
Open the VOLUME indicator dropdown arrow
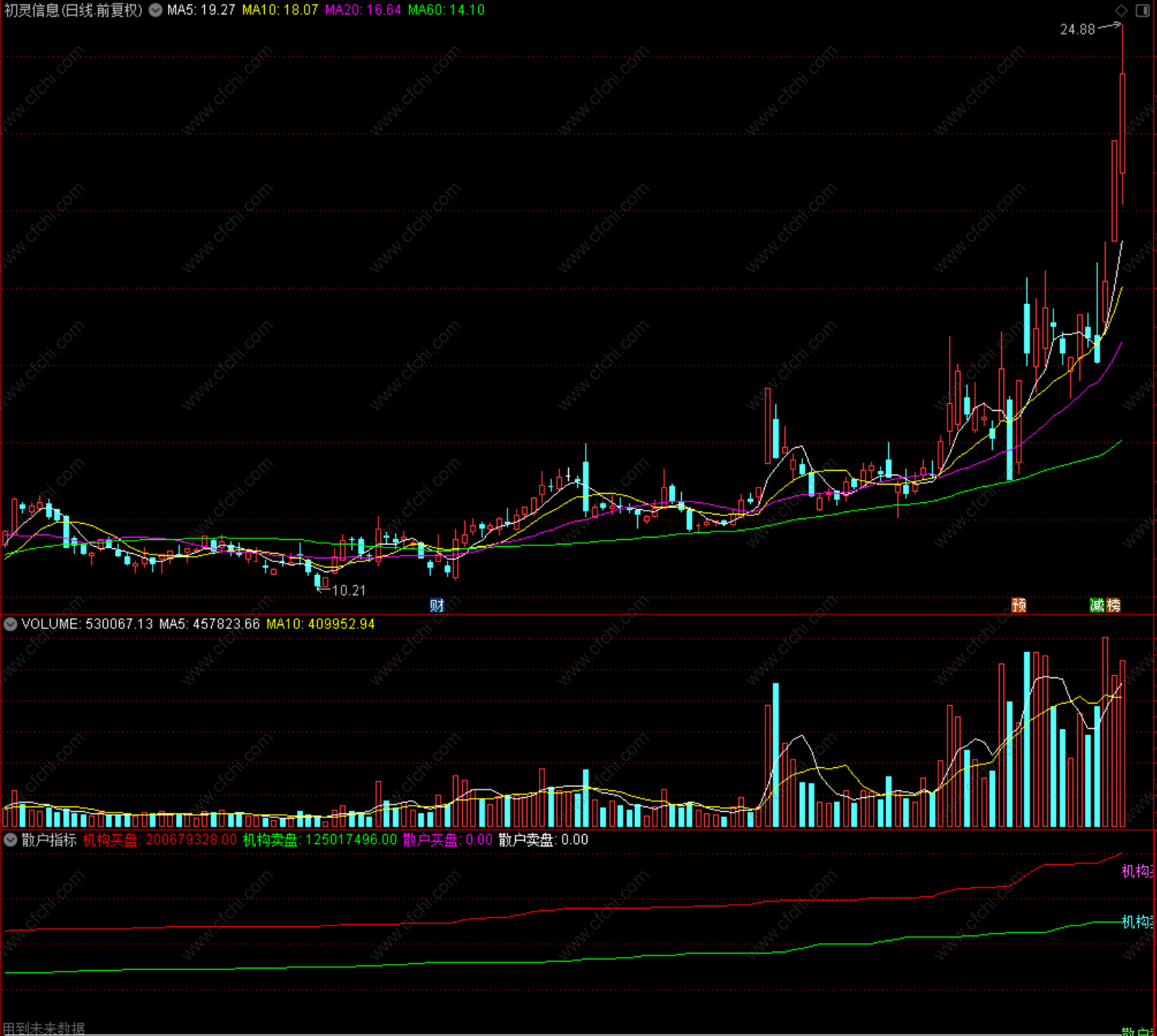coord(11,624)
